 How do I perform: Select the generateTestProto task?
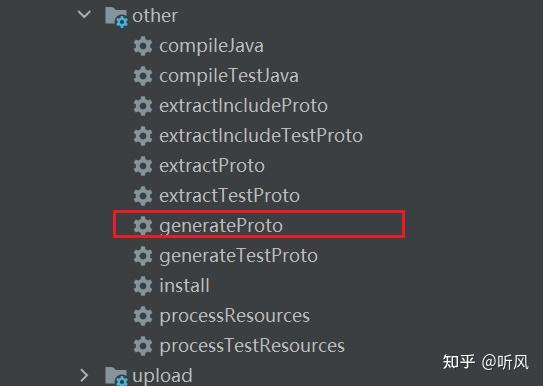coord(239,256)
